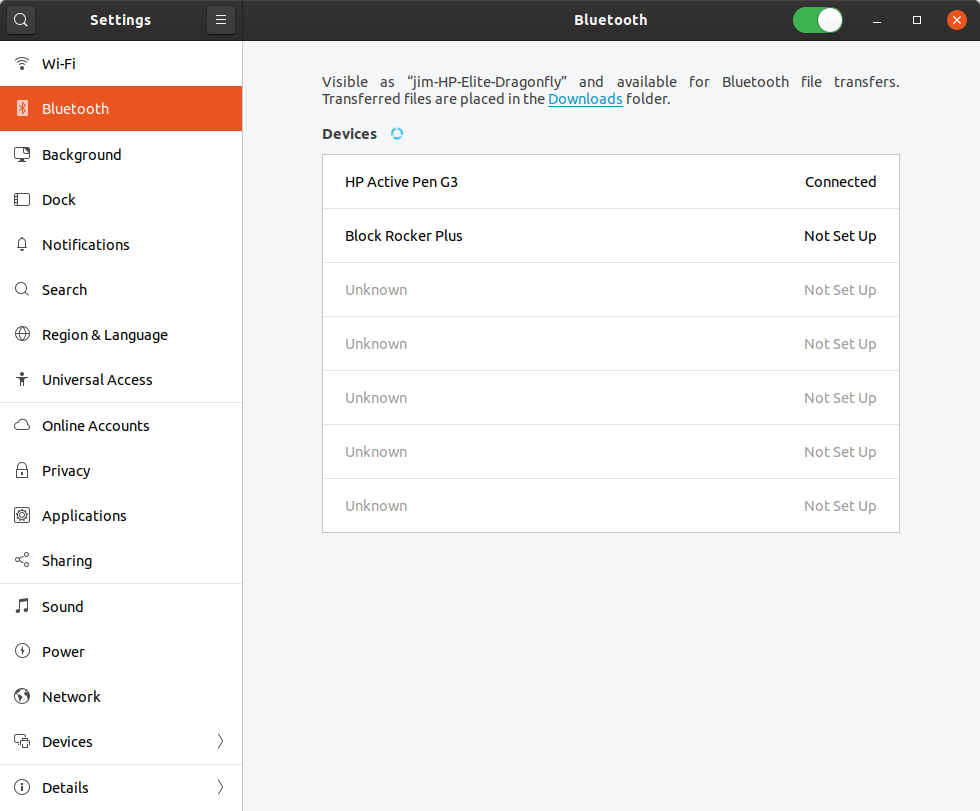980x811 pixels.
Task: Open the Region & Language panel
Action: coord(104,335)
